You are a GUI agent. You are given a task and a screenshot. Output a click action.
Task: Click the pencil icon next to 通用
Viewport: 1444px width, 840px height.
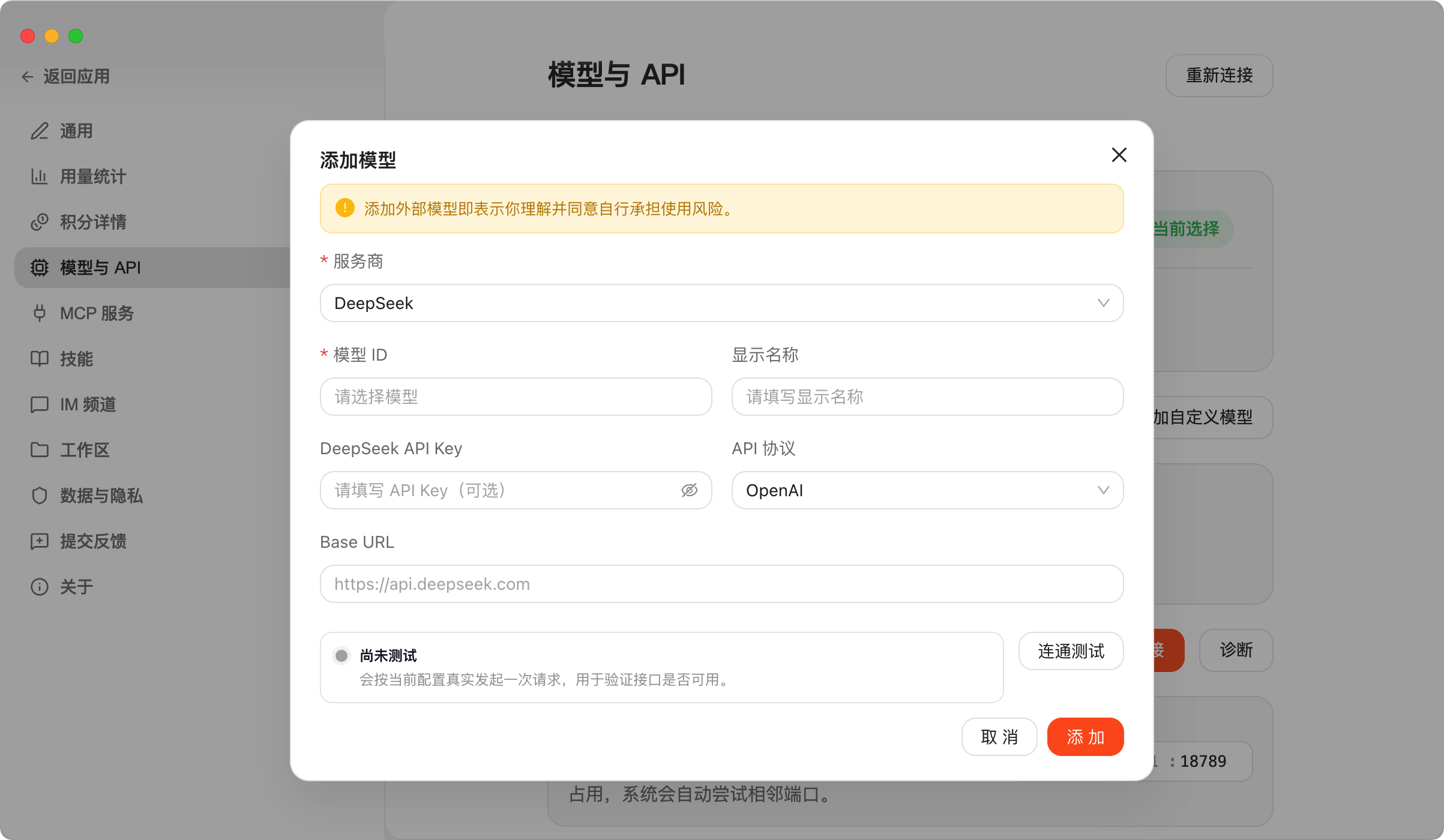40,131
